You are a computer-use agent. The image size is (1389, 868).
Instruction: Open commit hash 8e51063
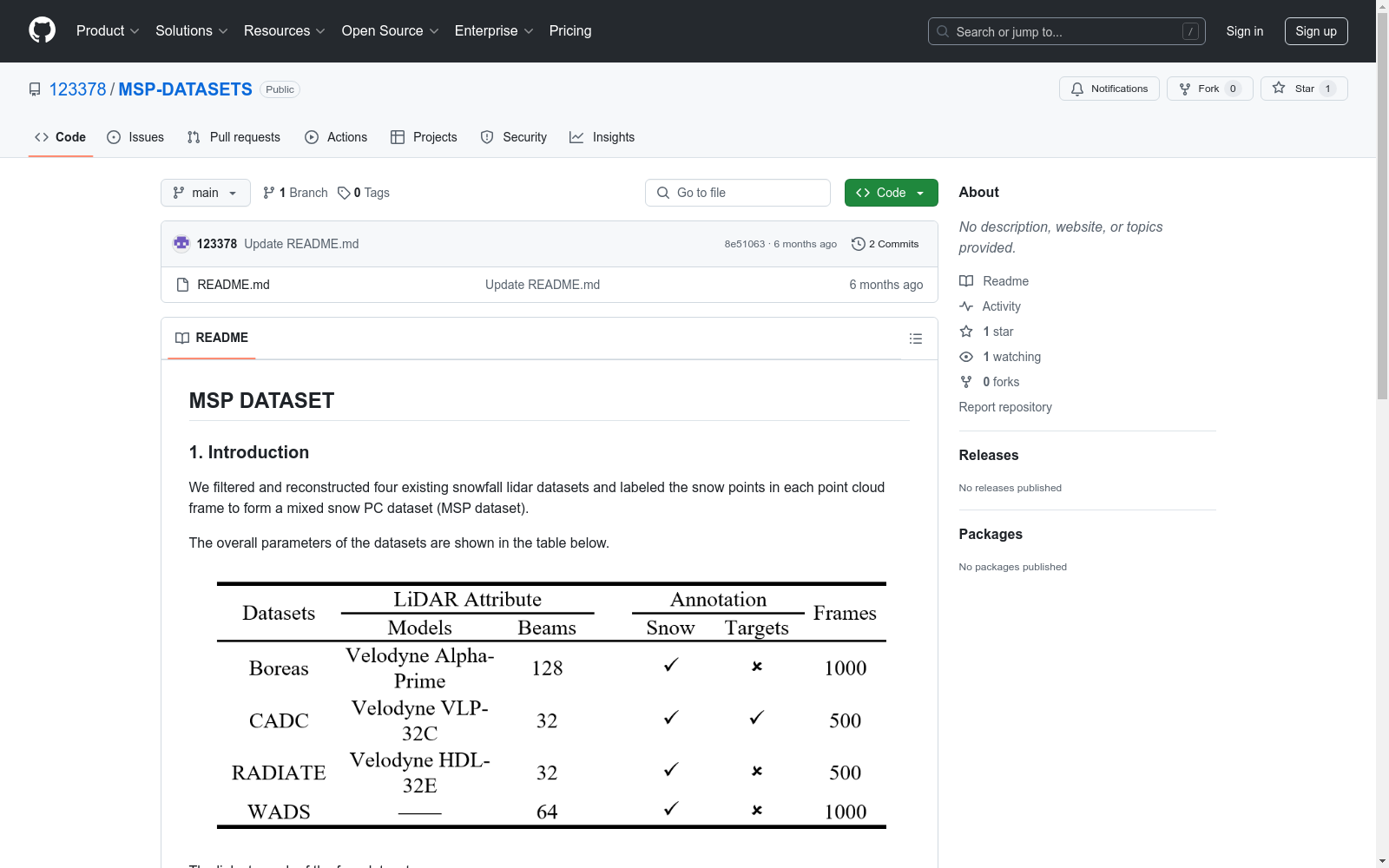745,244
